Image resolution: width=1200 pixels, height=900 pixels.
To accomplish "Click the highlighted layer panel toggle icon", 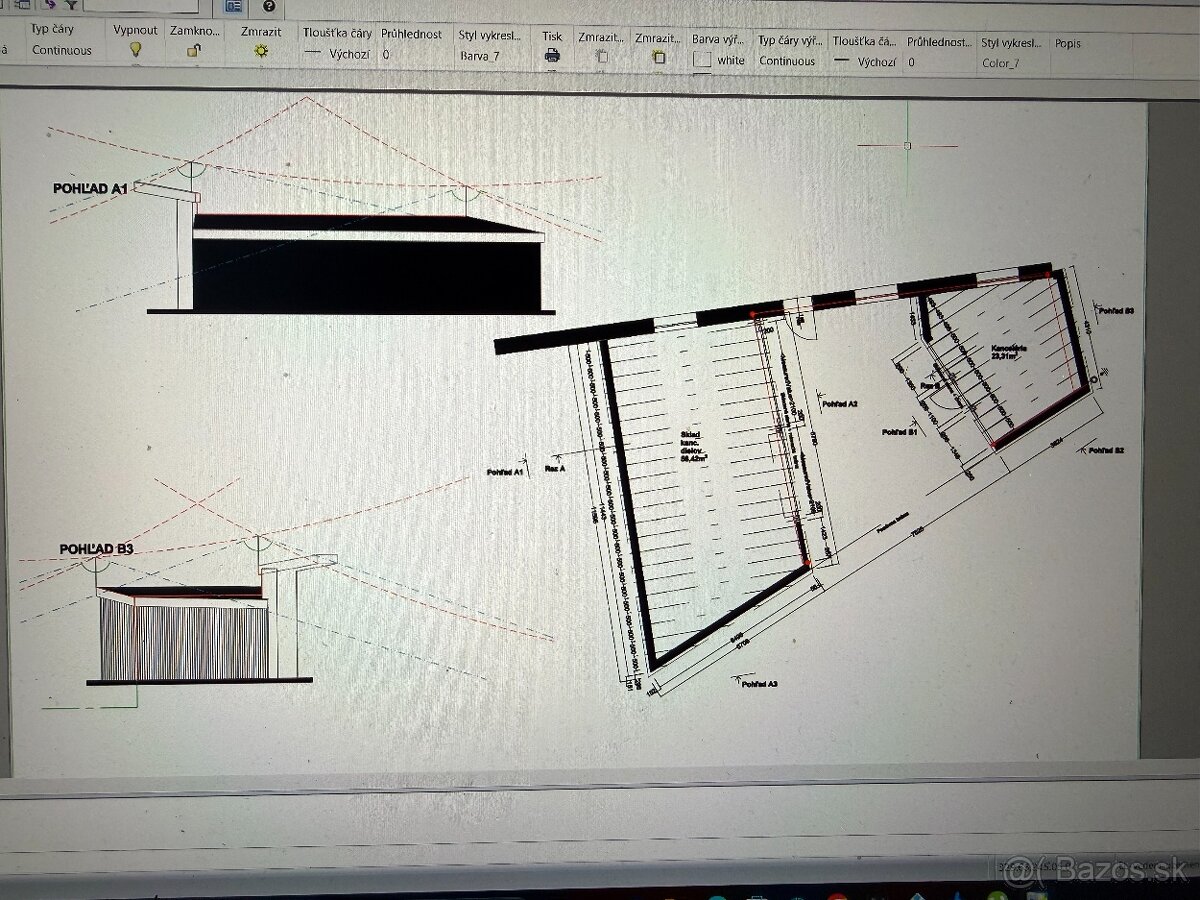I will [x=233, y=6].
